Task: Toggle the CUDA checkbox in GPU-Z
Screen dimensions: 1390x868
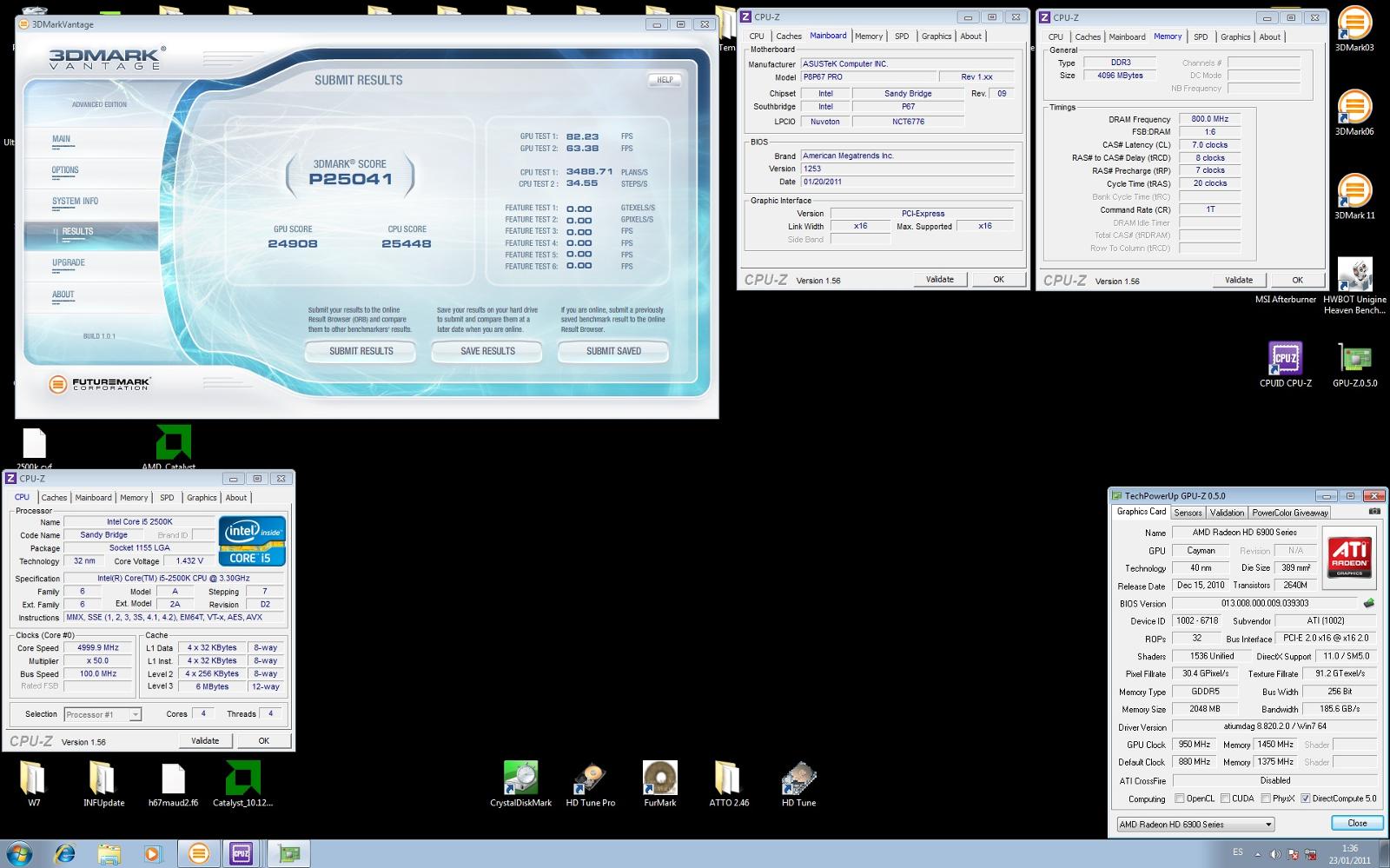Action: pyautogui.click(x=1225, y=798)
